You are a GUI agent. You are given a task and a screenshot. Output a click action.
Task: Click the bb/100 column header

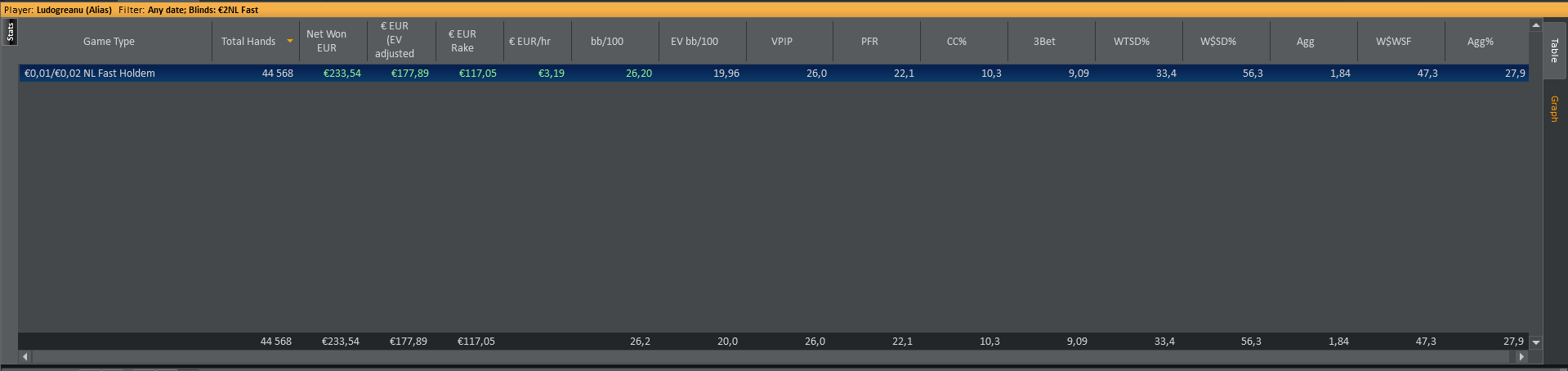607,41
